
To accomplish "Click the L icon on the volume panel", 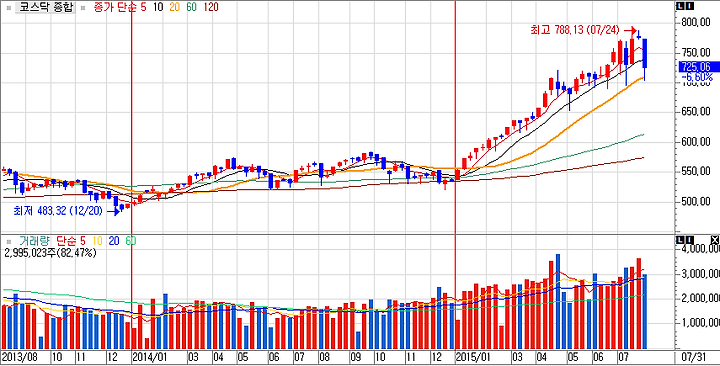I will coord(680,240).
